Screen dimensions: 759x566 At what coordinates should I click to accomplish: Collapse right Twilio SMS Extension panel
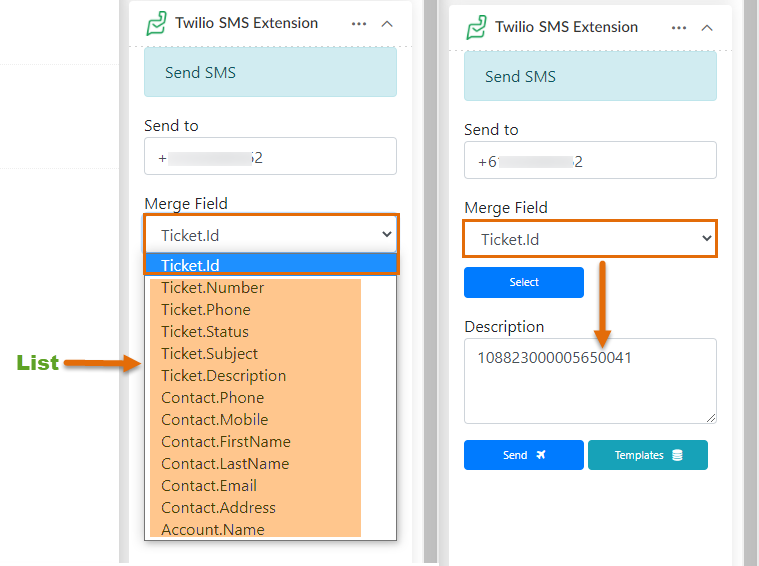click(707, 28)
